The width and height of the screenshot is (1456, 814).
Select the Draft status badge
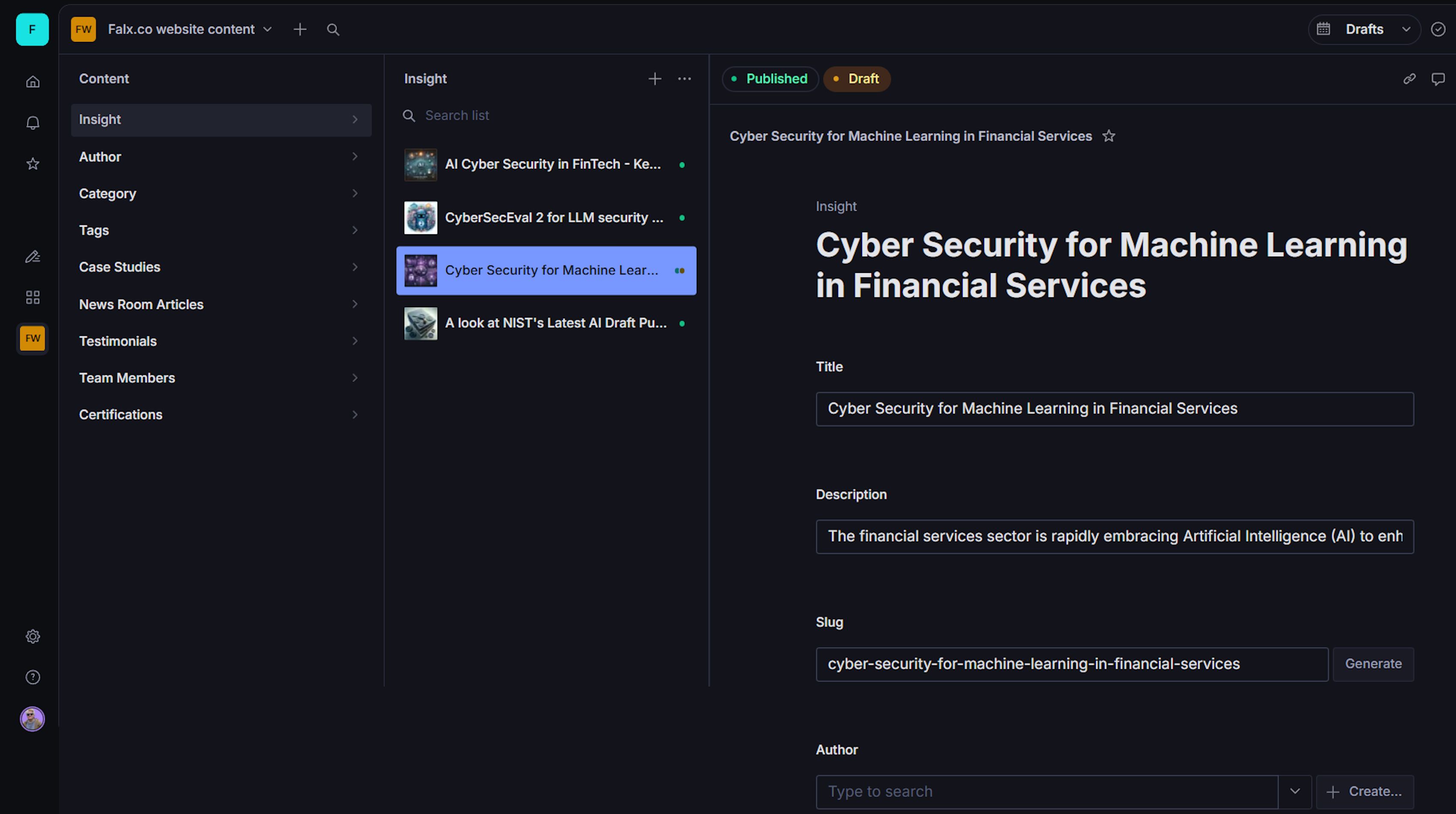(x=857, y=78)
